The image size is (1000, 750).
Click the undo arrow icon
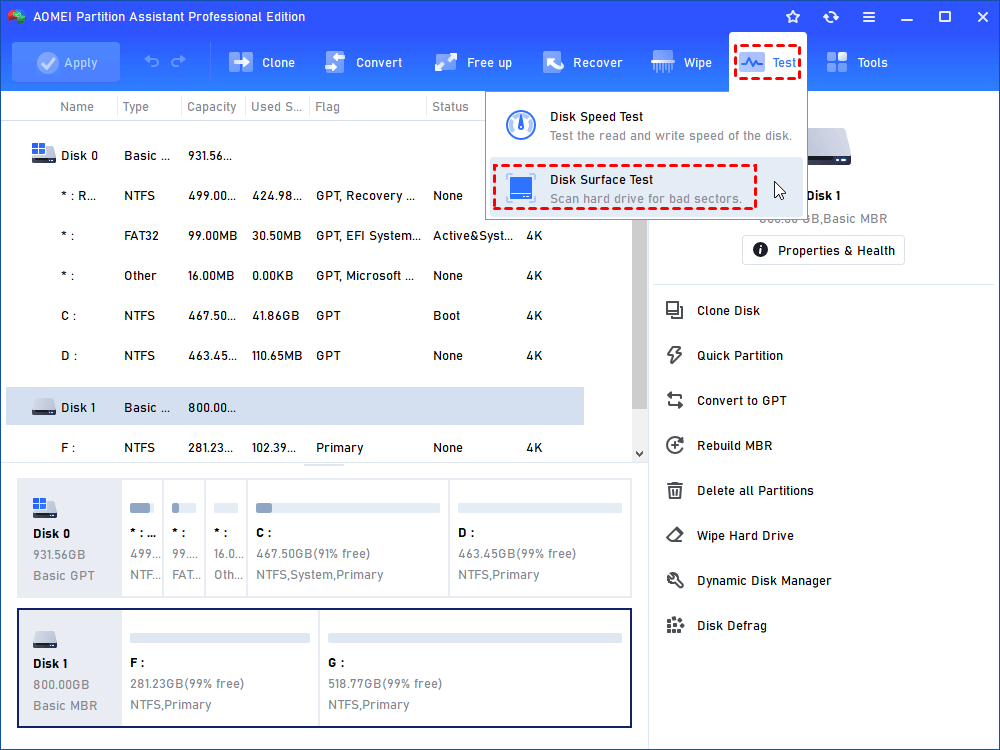[x=151, y=61]
